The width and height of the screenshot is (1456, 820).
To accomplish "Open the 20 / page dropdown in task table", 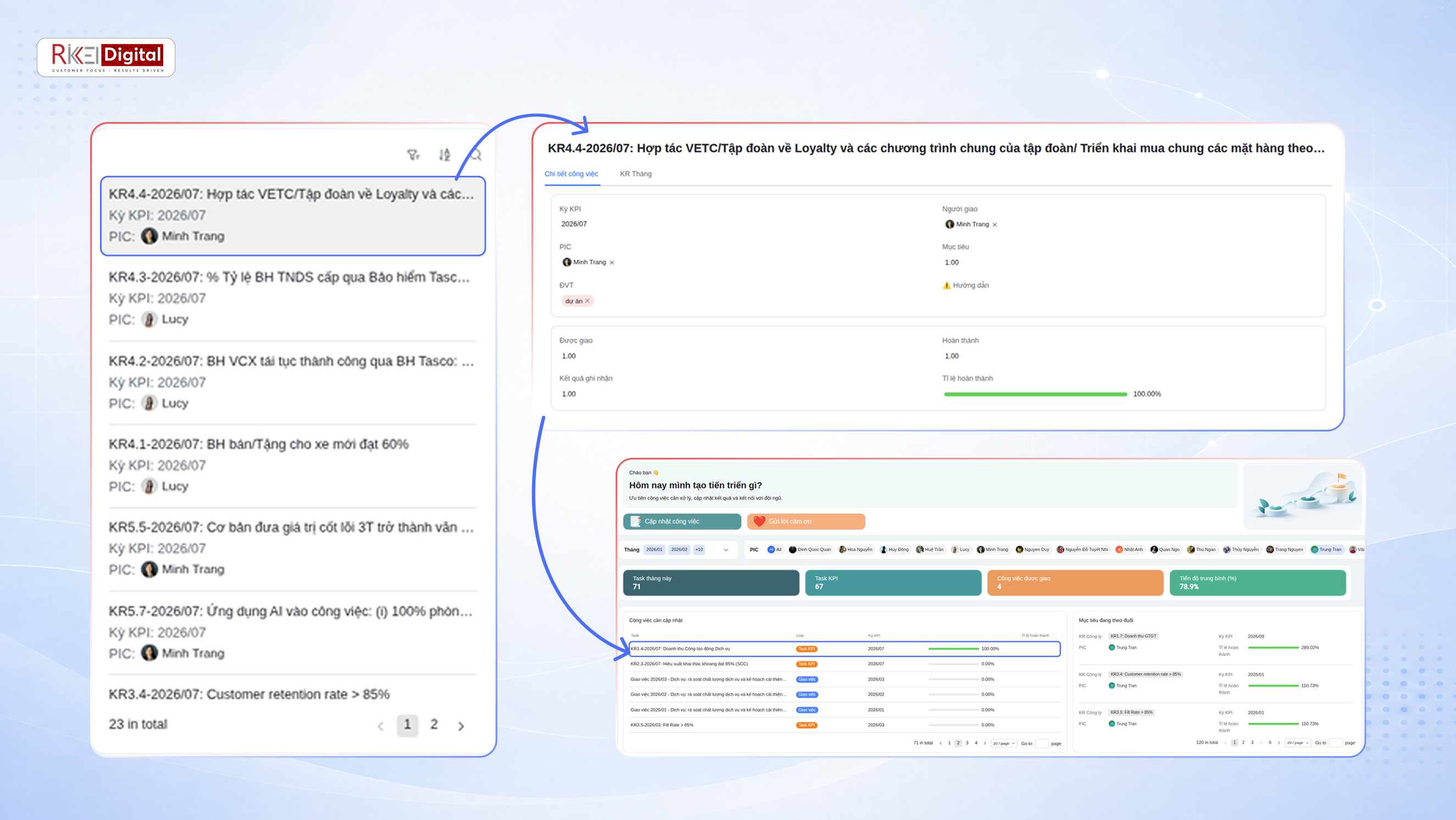I will 1004,743.
